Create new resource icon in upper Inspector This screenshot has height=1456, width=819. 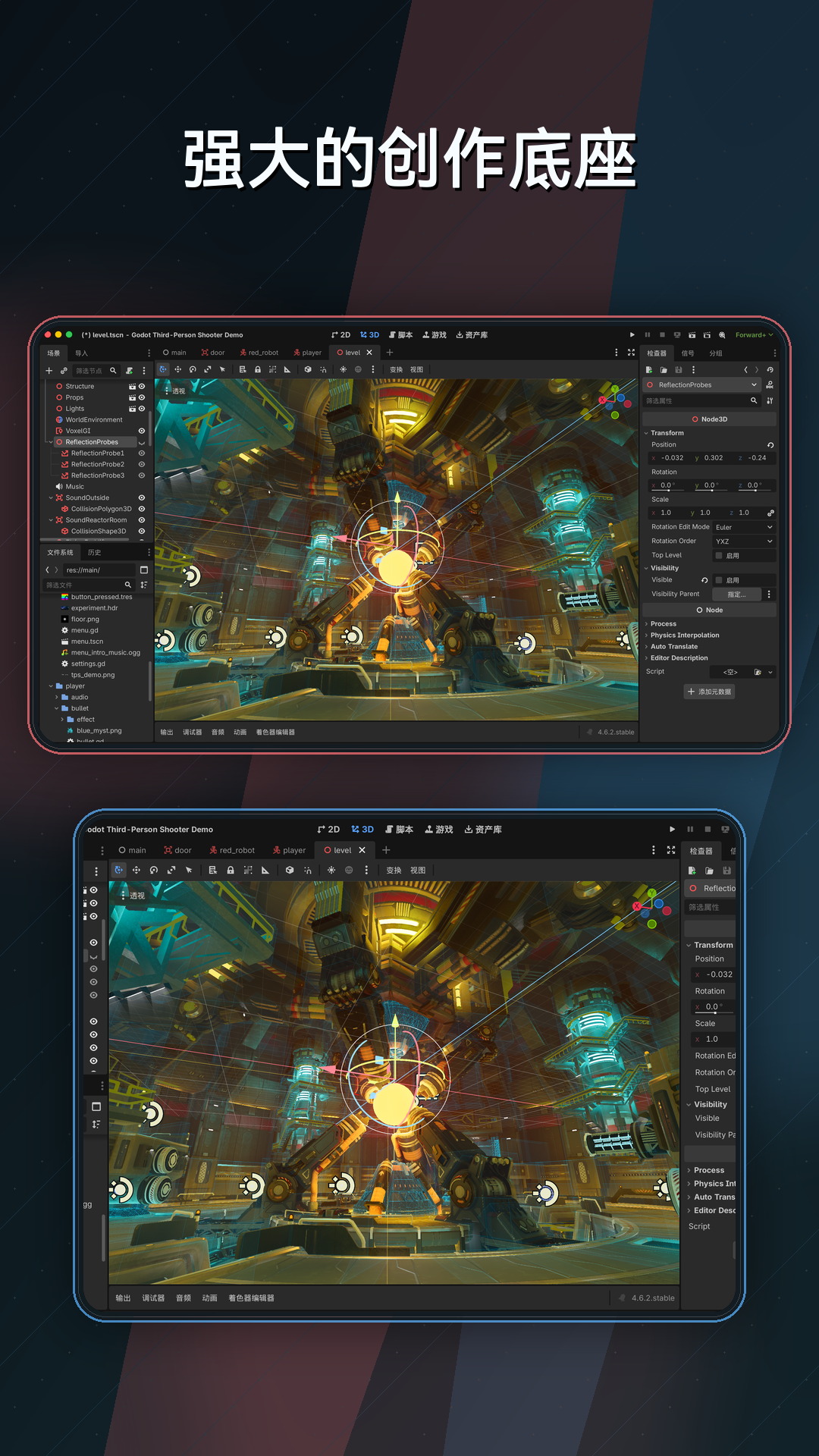[x=649, y=370]
